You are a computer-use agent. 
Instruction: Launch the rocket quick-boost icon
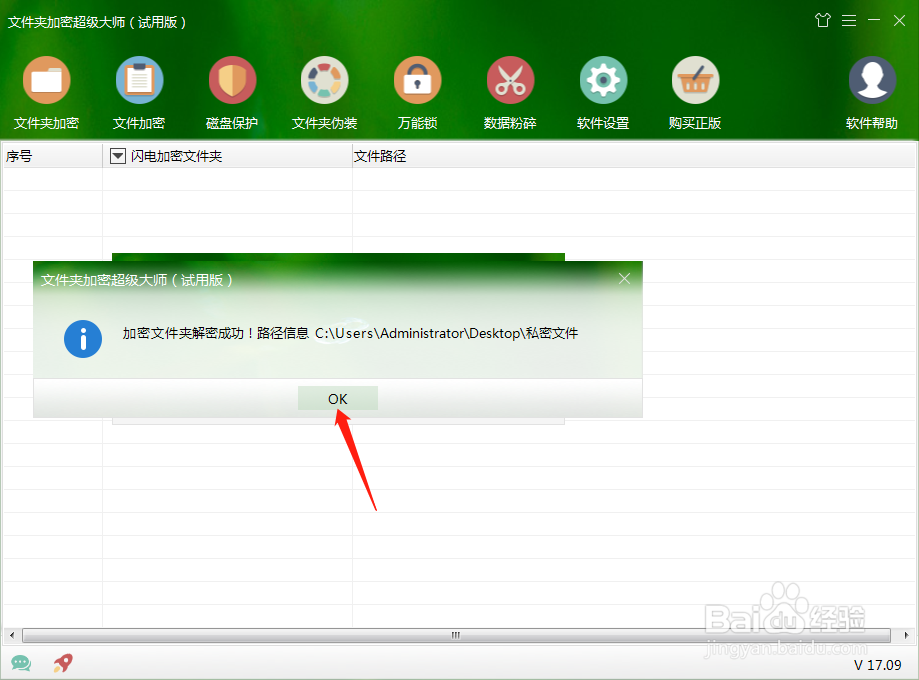(62, 663)
